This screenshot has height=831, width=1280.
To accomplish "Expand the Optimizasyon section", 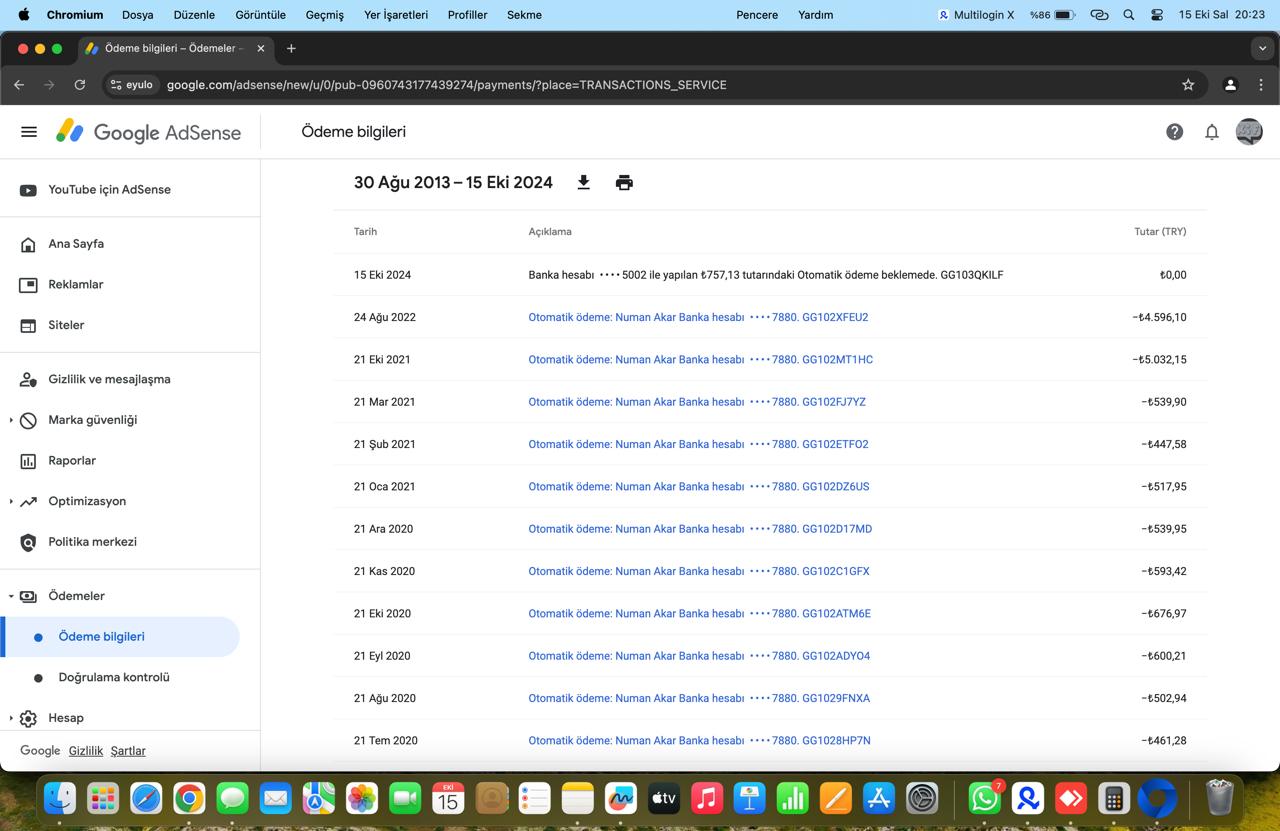I will (x=11, y=501).
